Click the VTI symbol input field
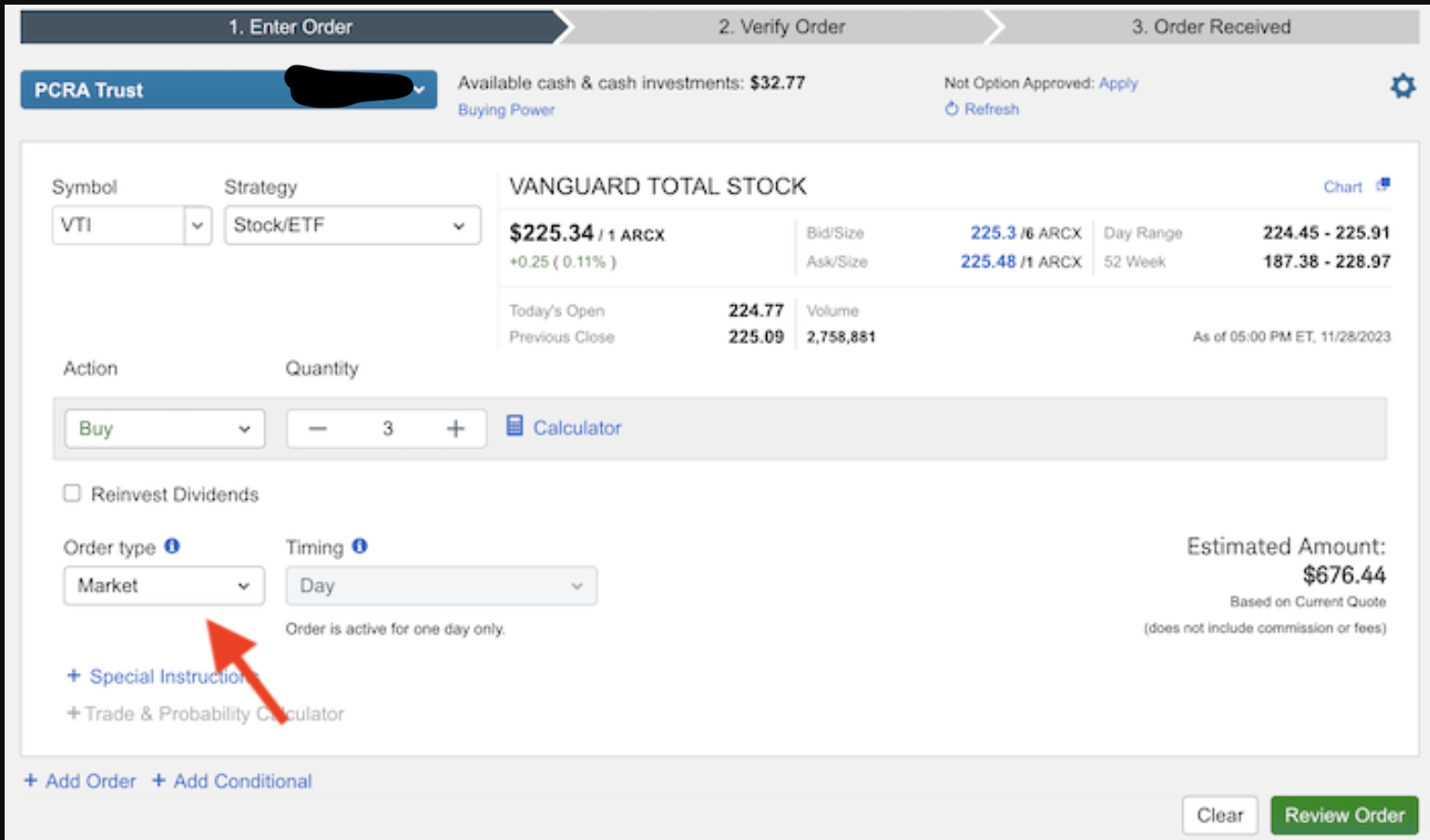The height and width of the screenshot is (840, 1430). point(118,225)
